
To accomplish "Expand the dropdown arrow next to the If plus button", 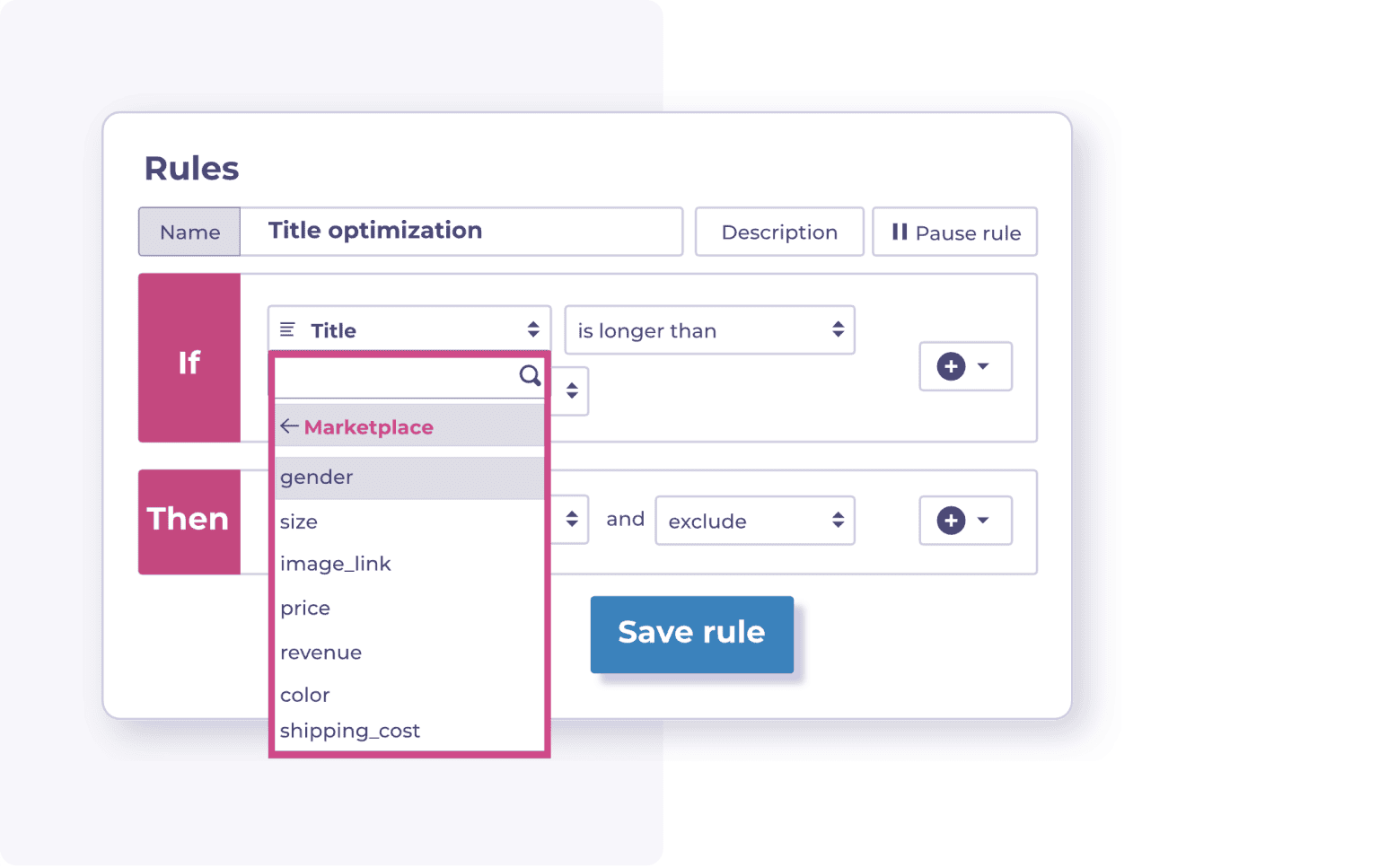I will pyautogui.click(x=985, y=366).
